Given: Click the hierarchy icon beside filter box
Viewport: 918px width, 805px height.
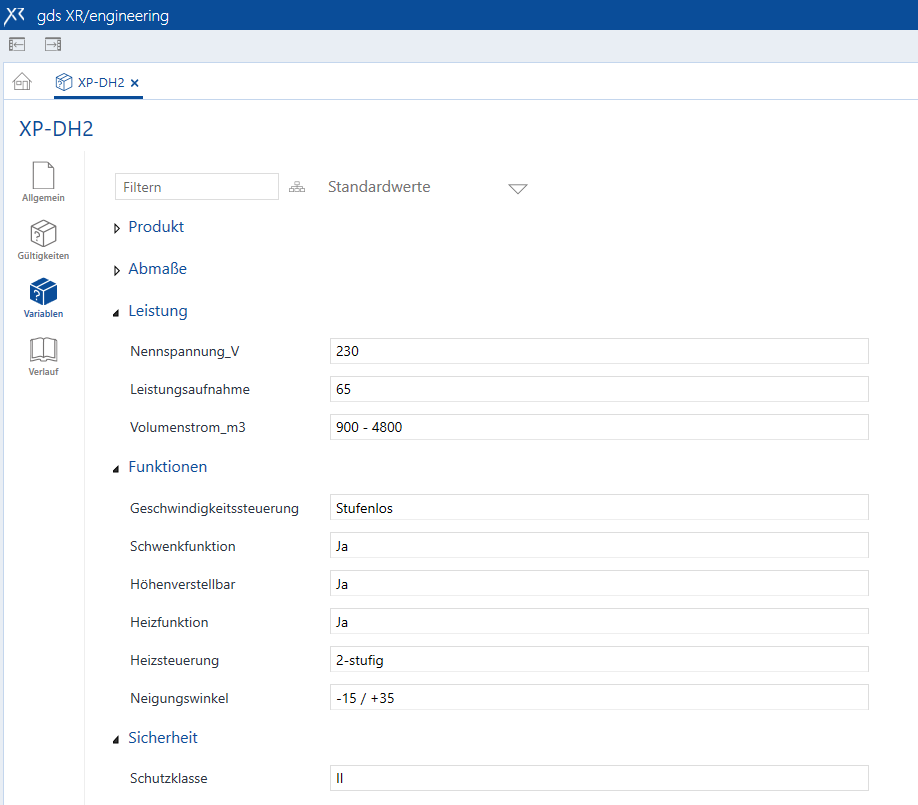Looking at the screenshot, I should tap(297, 187).
